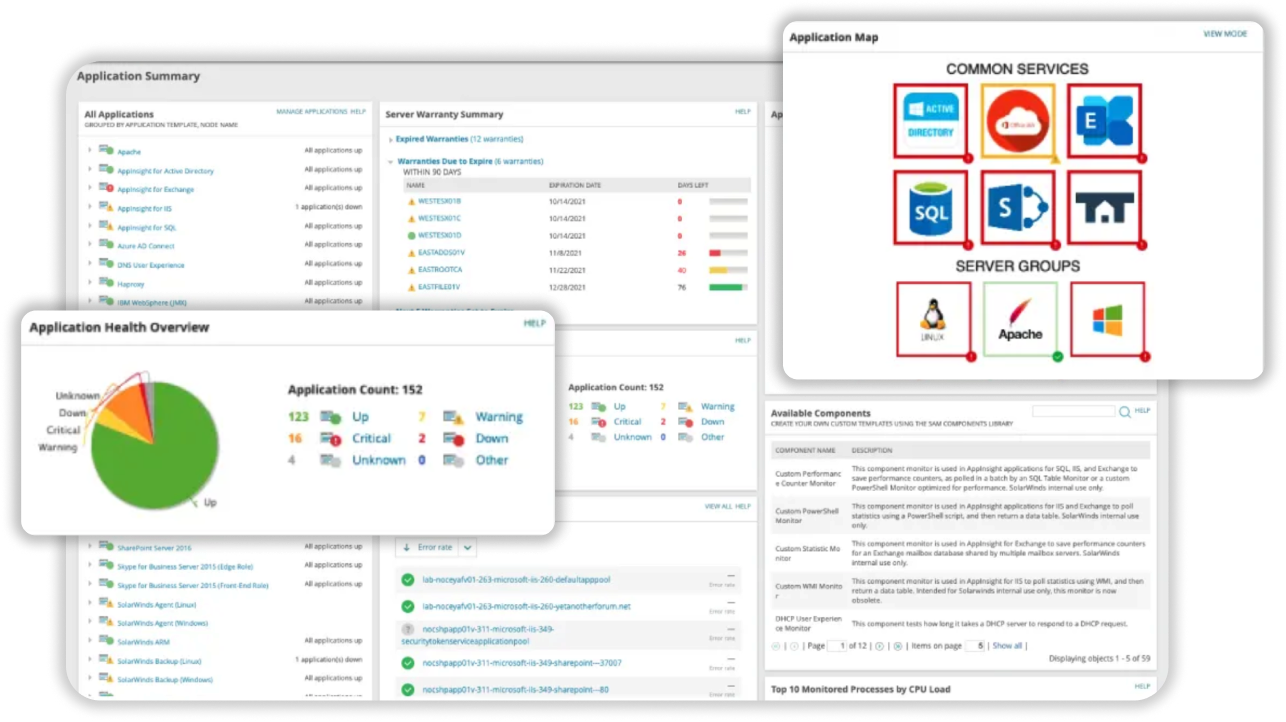The width and height of the screenshot is (1286, 722).
Task: Click the Custom PowerShell Monitor component name
Action: point(806,516)
